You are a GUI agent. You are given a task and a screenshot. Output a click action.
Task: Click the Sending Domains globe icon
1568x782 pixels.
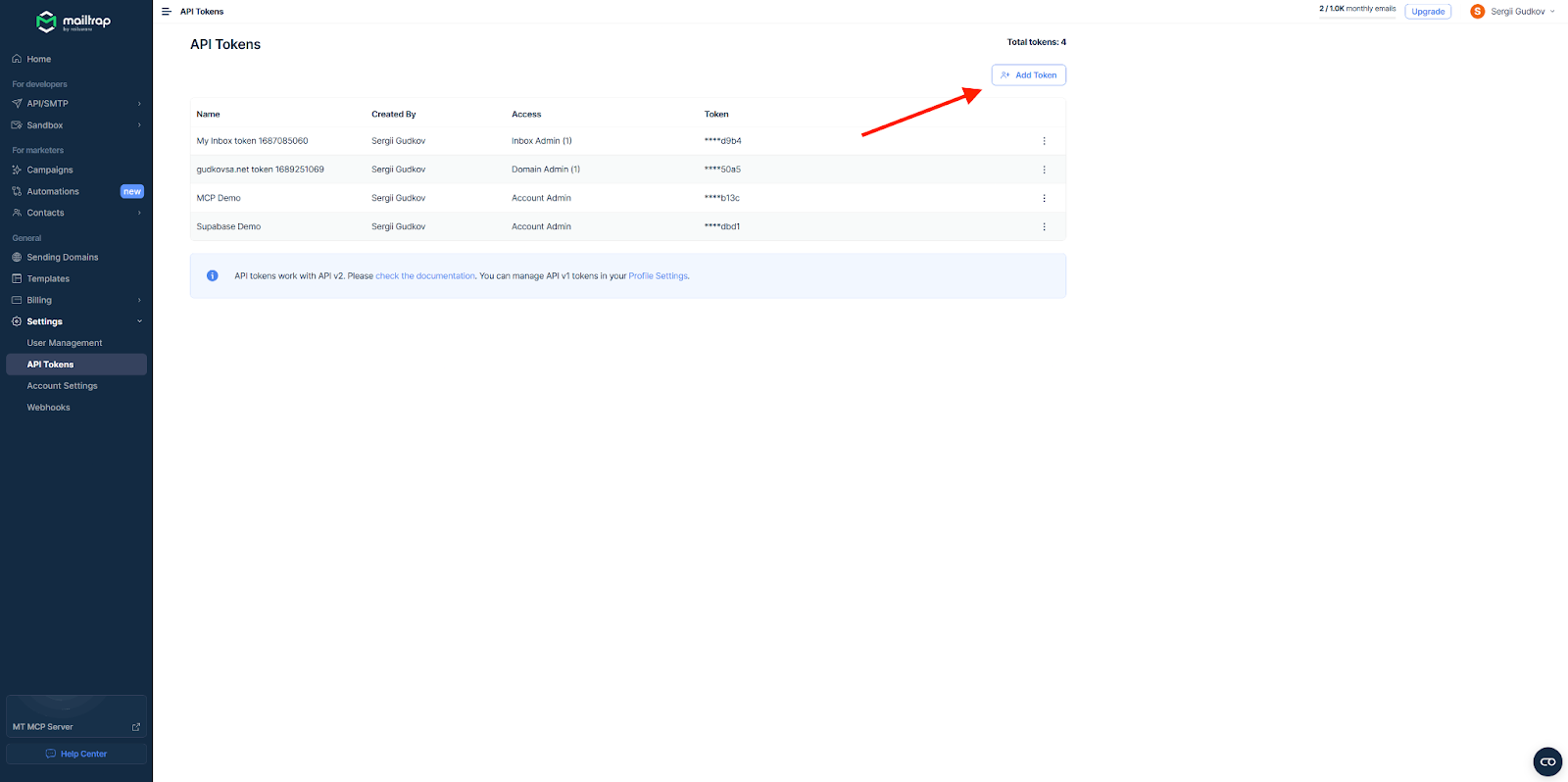17,257
